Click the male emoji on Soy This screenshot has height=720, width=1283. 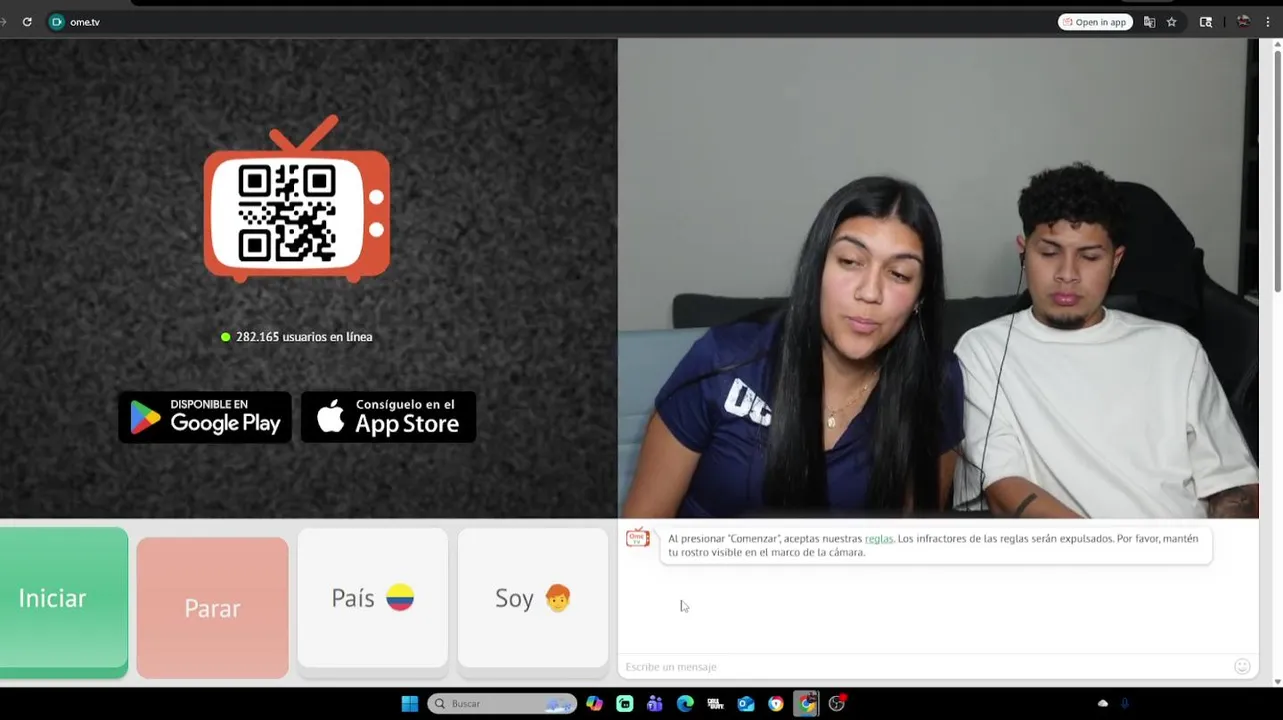pyautogui.click(x=558, y=598)
